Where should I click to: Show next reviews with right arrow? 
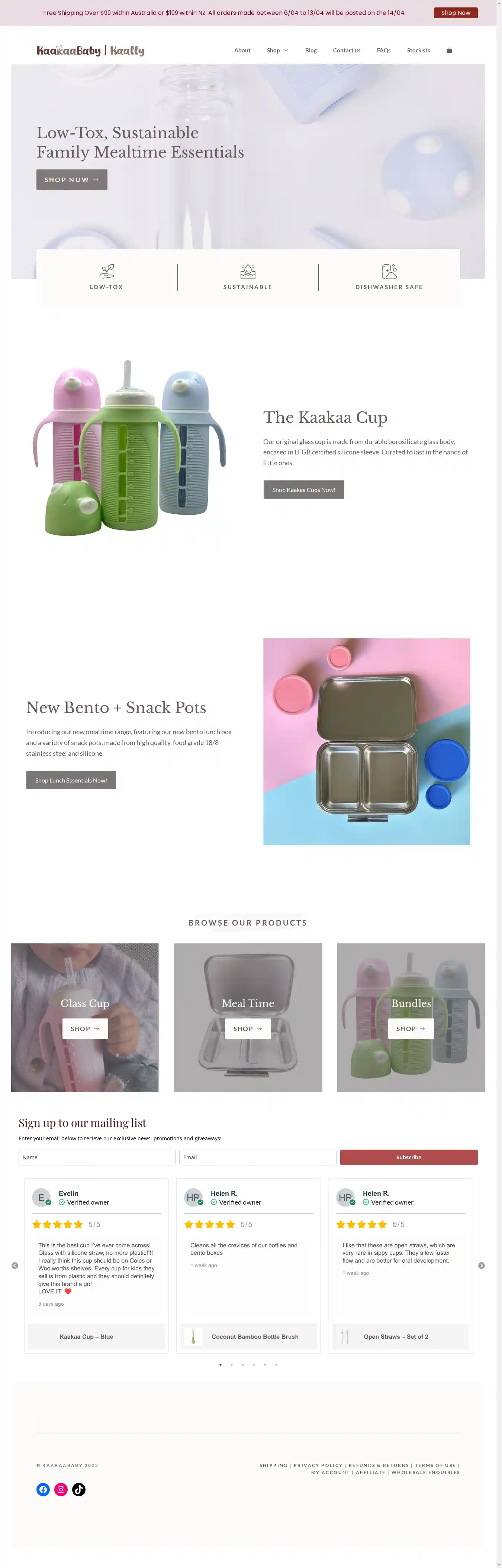pos(481,1266)
